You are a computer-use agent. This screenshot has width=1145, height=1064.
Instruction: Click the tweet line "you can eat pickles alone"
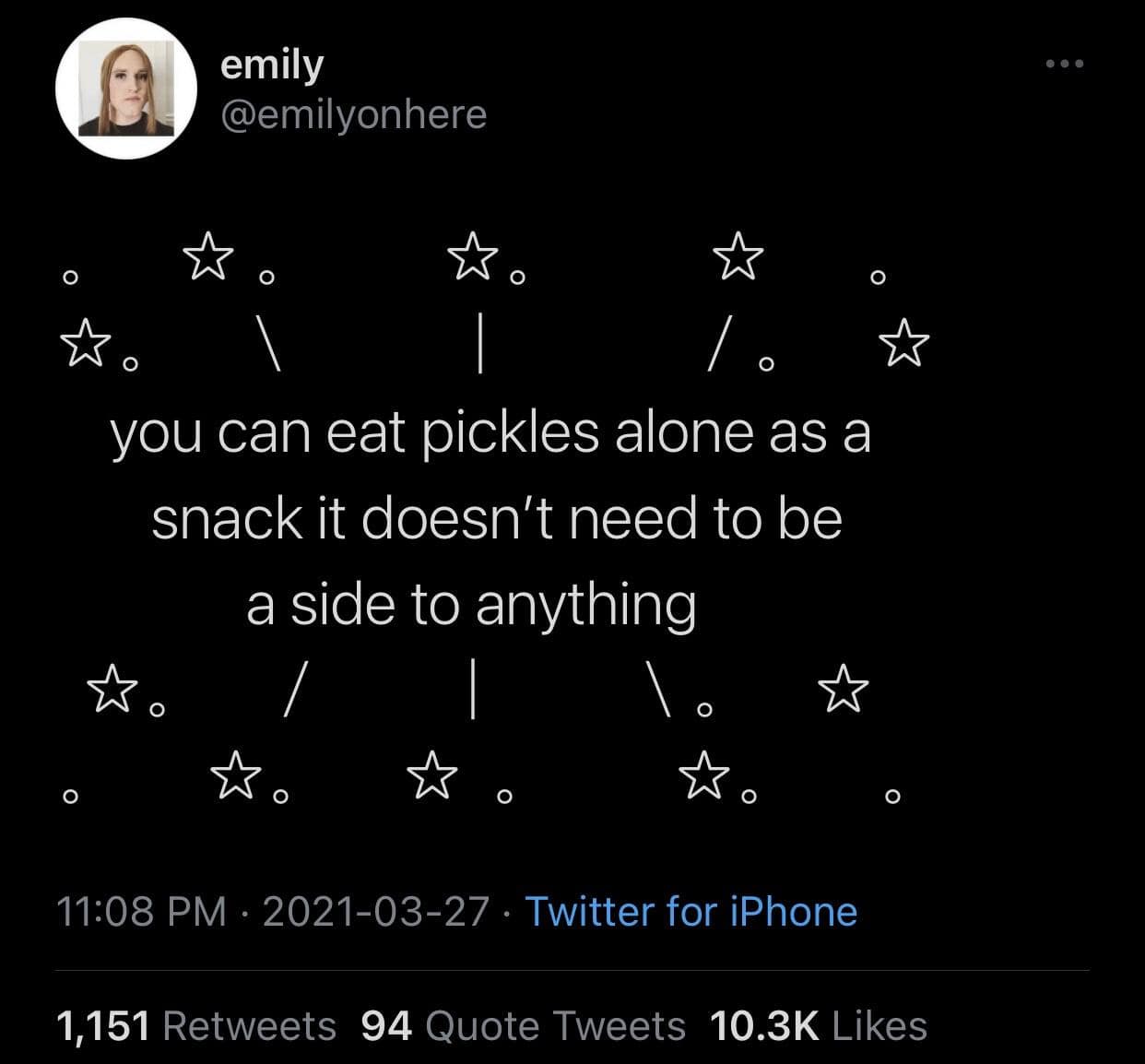point(490,433)
